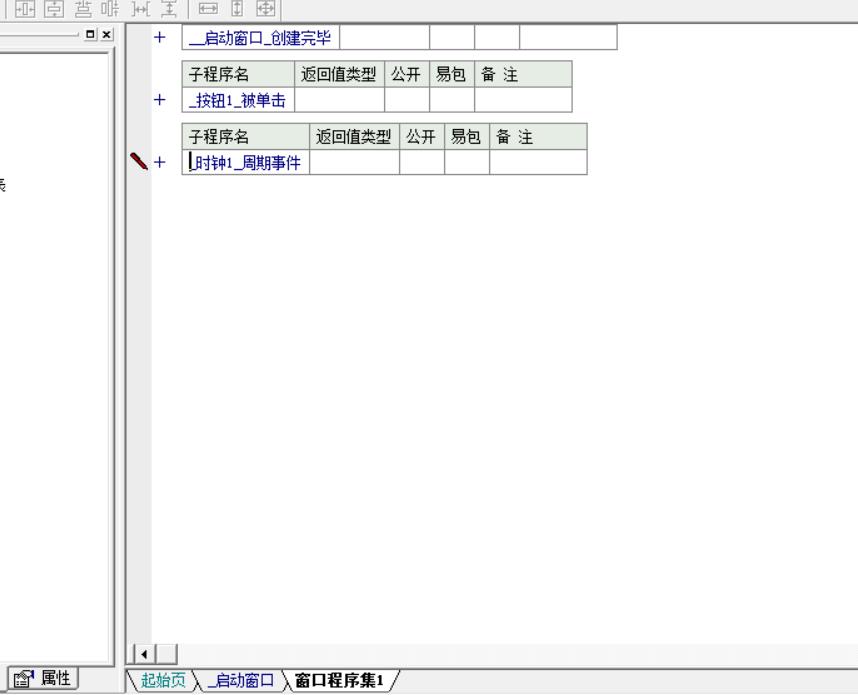858x695 pixels.
Task: Expand the _按钮1_被单击 subroutine
Action: pyautogui.click(x=158, y=100)
